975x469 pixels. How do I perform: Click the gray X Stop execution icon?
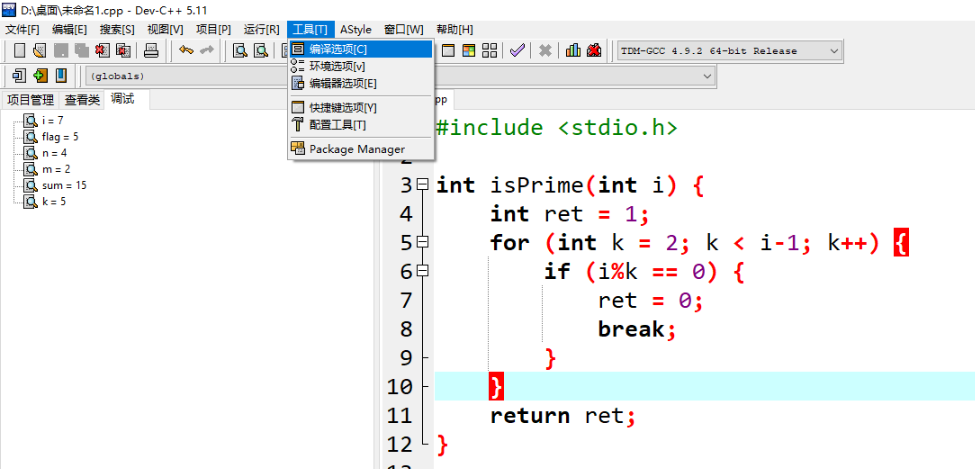click(545, 51)
